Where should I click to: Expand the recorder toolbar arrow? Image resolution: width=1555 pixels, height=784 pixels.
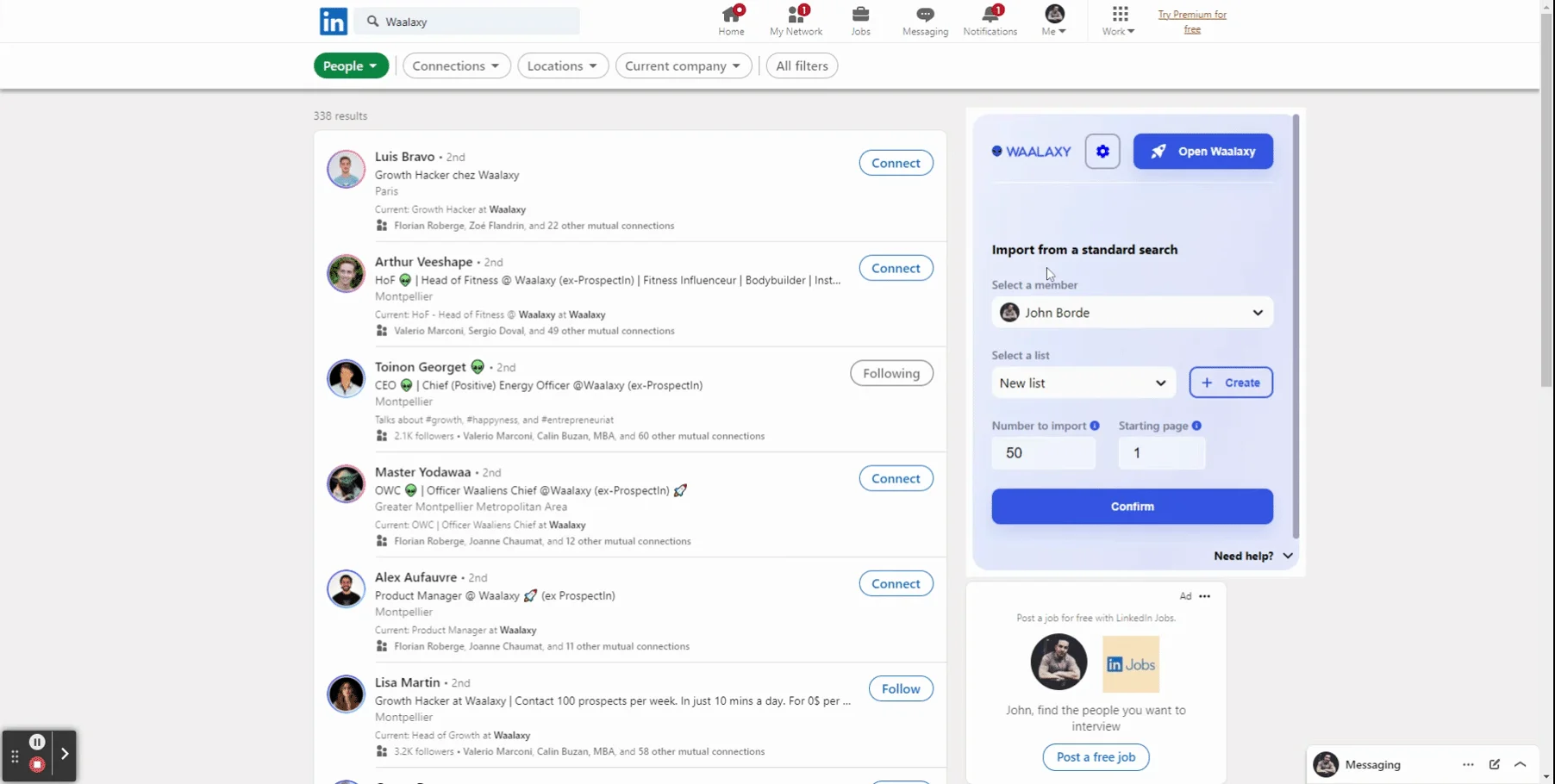pyautogui.click(x=65, y=754)
